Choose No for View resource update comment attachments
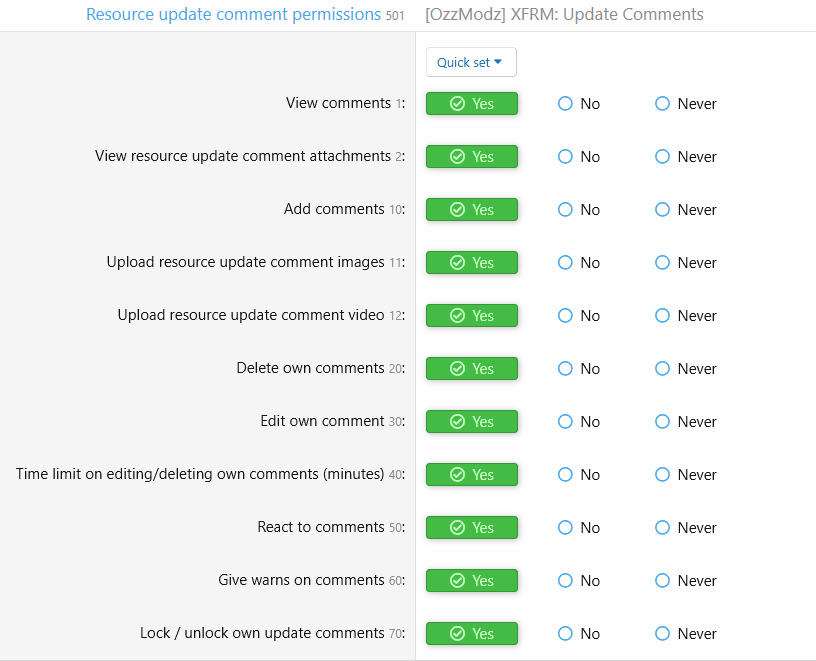 (x=579, y=157)
